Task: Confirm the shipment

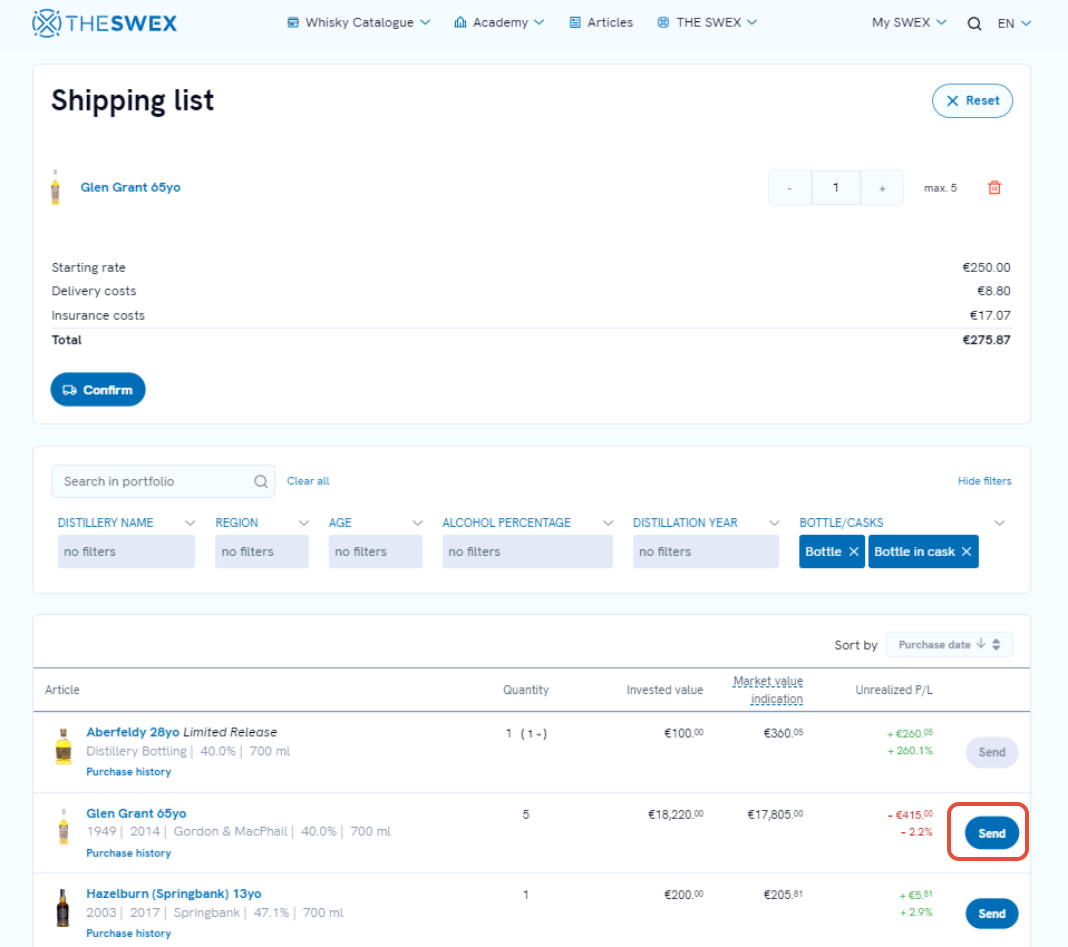Action: [x=98, y=390]
